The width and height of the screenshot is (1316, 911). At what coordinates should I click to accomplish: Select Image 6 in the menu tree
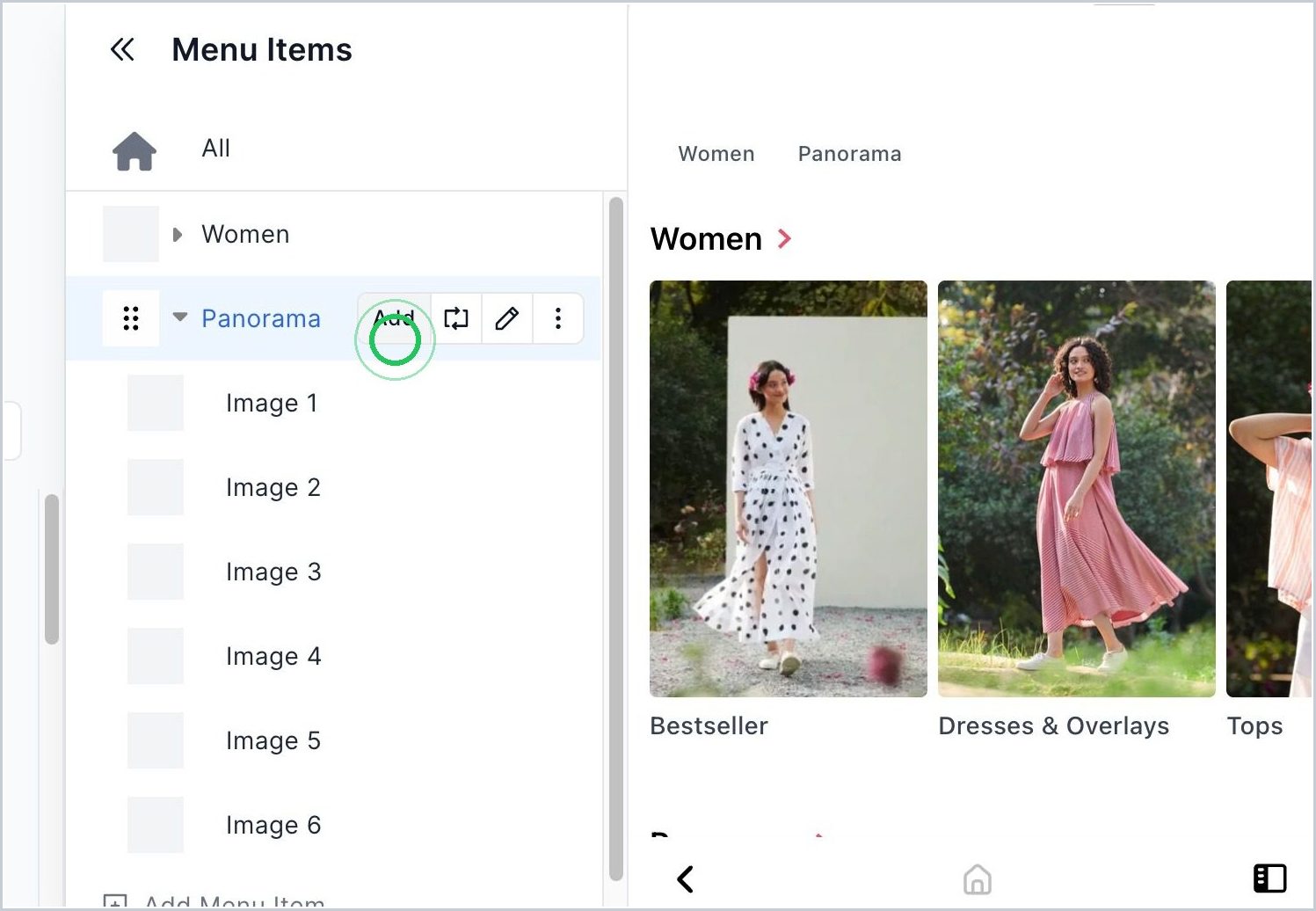click(273, 825)
